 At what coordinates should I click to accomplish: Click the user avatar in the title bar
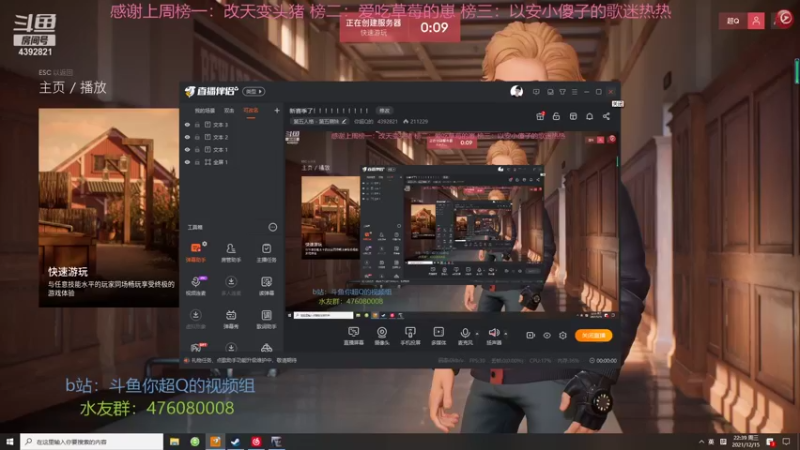click(516, 91)
